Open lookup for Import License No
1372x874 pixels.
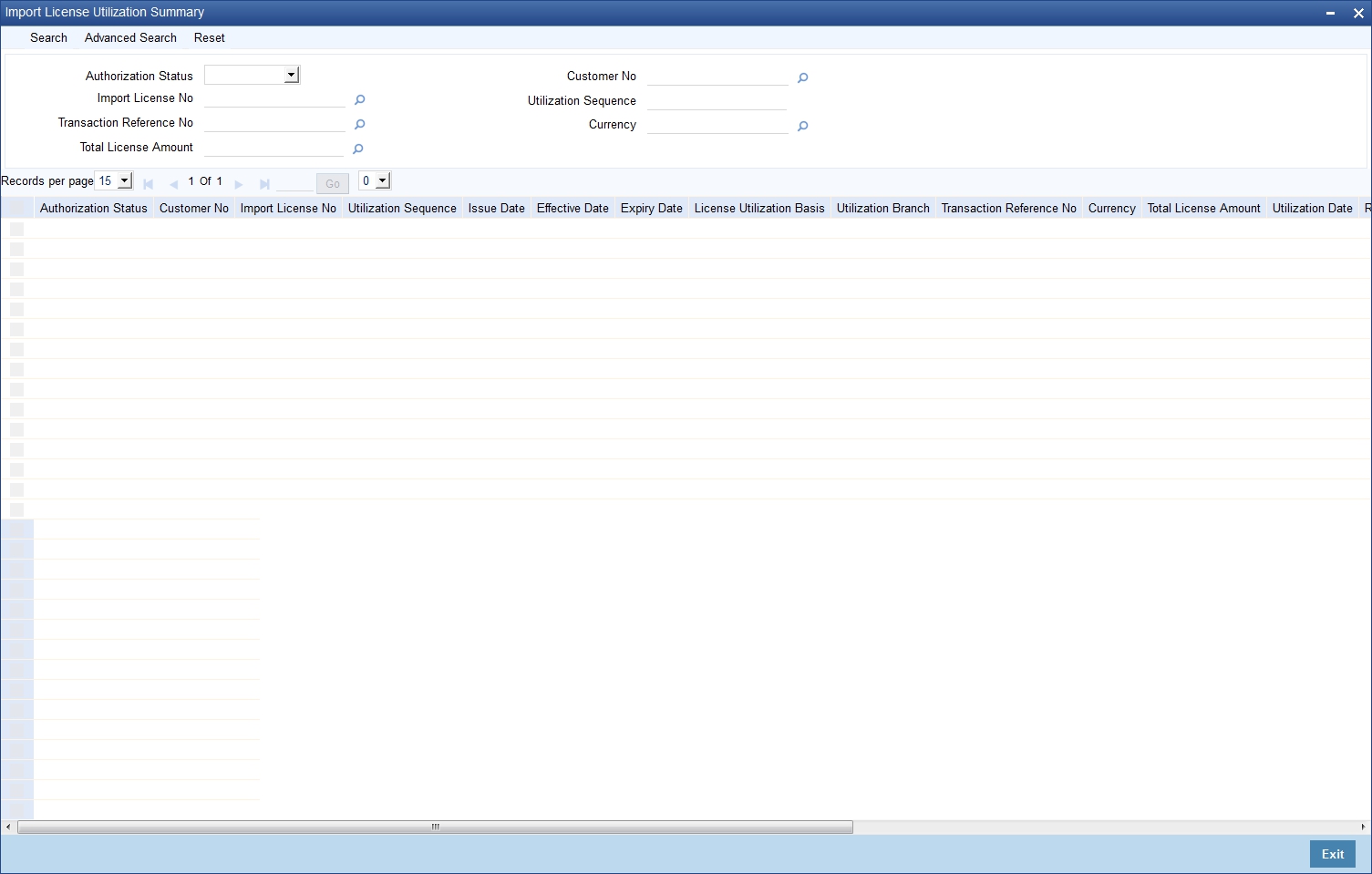point(359,100)
